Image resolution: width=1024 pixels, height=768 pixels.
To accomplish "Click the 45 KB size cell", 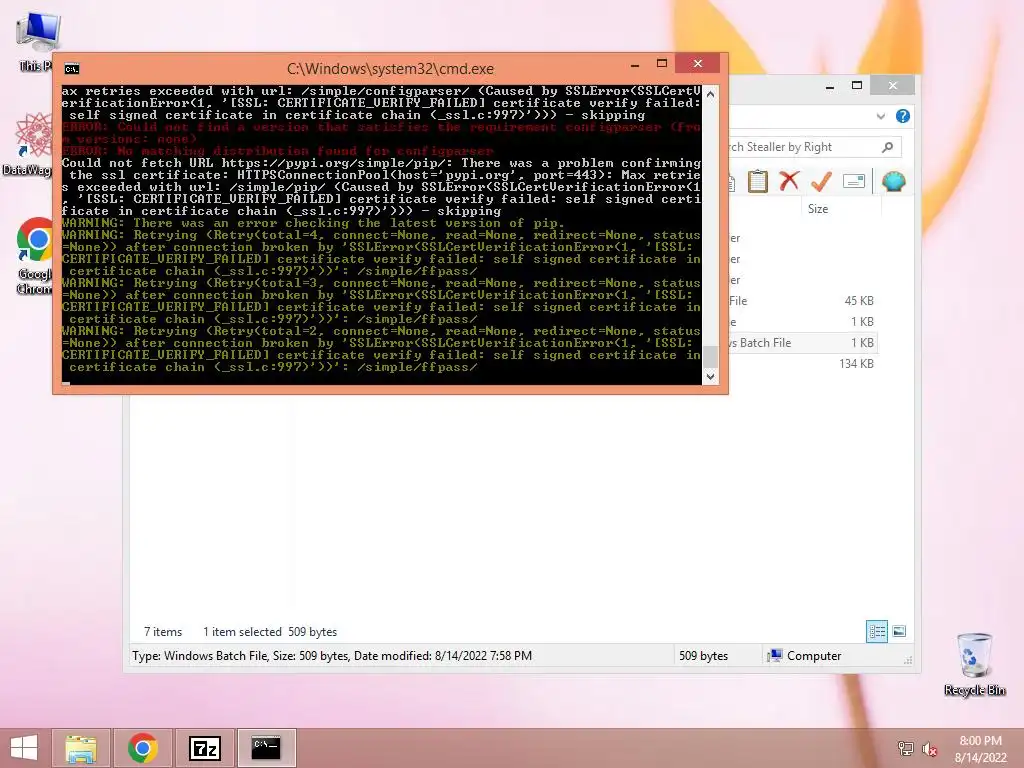I will (x=859, y=301).
